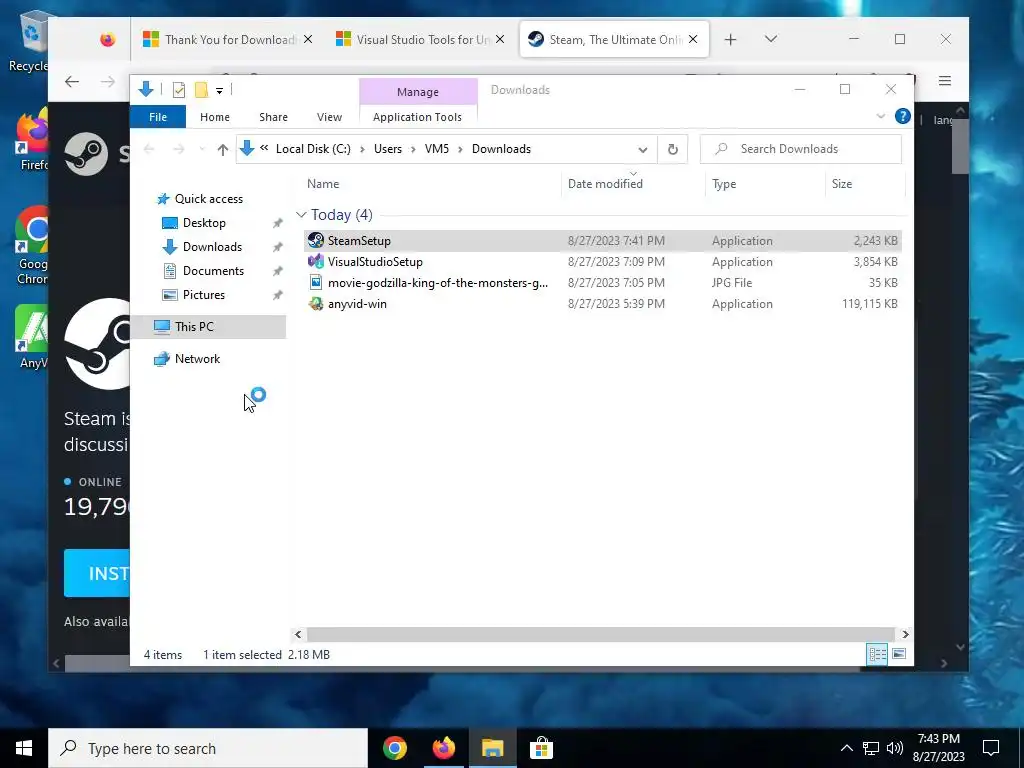Viewport: 1024px width, 768px height.
Task: Sort by the Type column header
Action: (x=724, y=184)
